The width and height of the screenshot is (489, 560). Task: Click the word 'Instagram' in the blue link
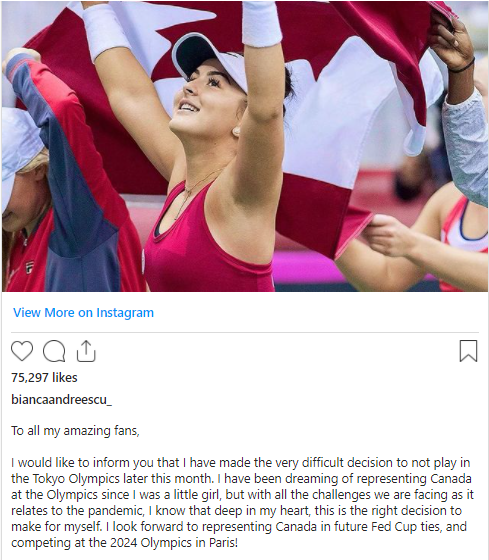click(x=125, y=312)
